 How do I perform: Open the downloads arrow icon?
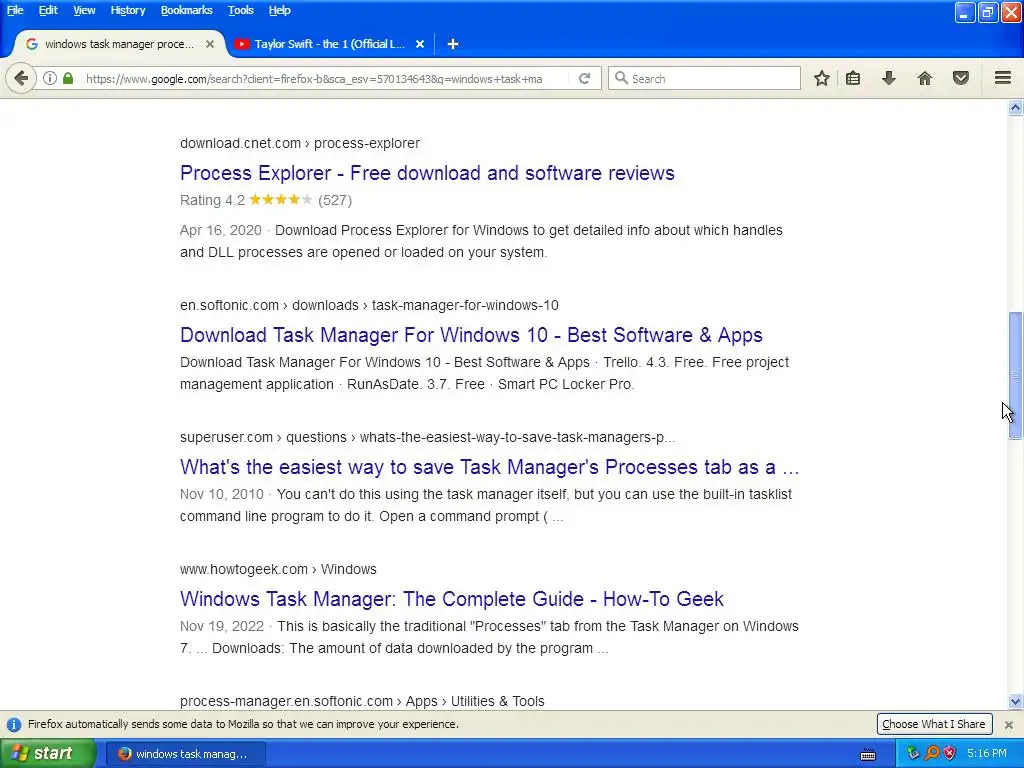[x=889, y=78]
